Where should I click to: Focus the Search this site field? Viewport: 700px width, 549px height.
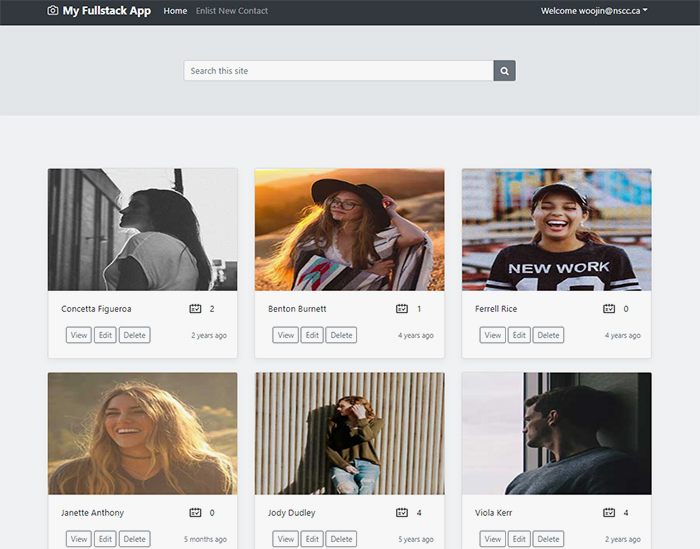point(338,71)
